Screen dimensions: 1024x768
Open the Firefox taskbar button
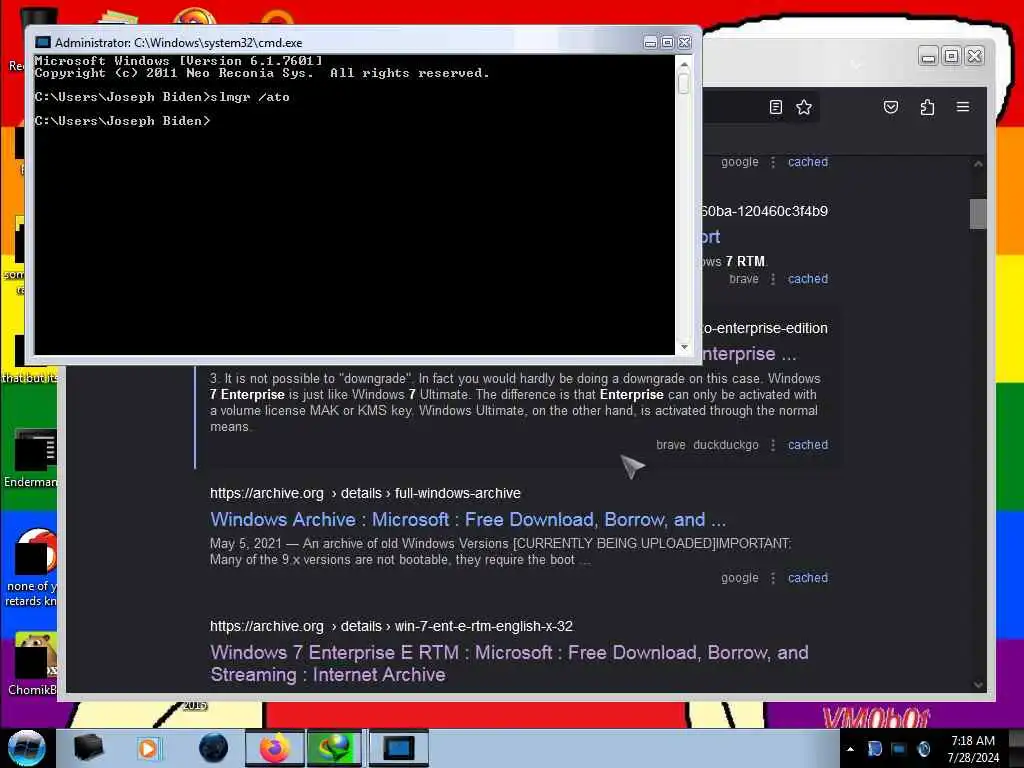275,748
